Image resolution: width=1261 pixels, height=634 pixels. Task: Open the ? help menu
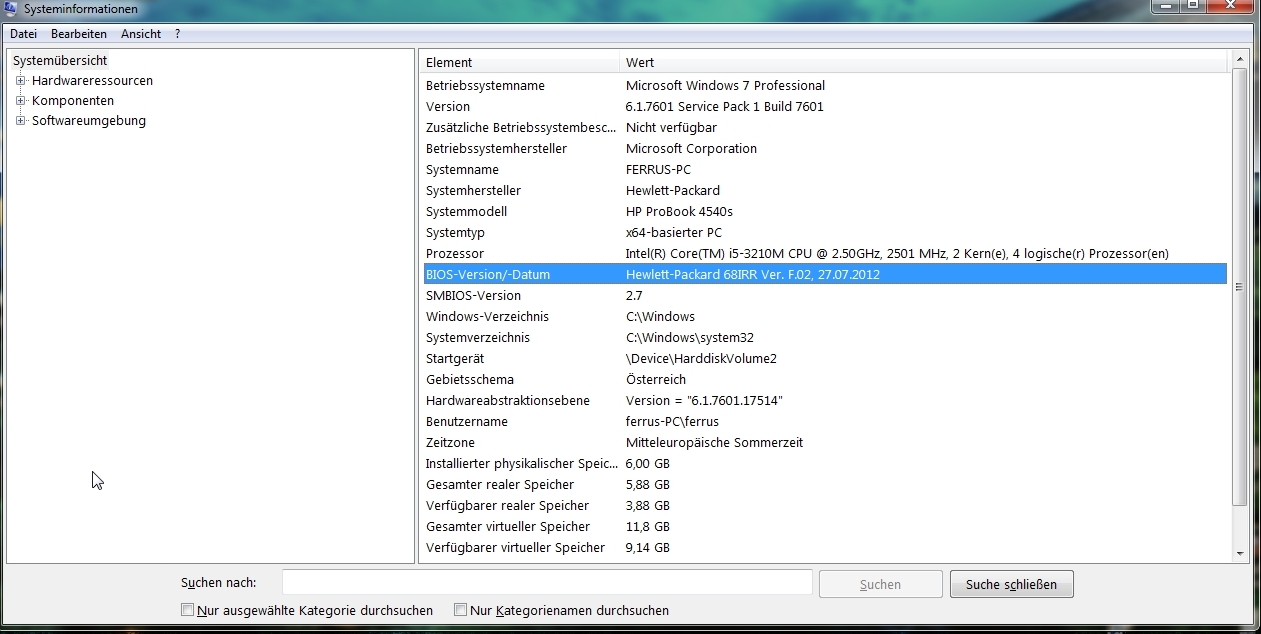click(x=178, y=34)
